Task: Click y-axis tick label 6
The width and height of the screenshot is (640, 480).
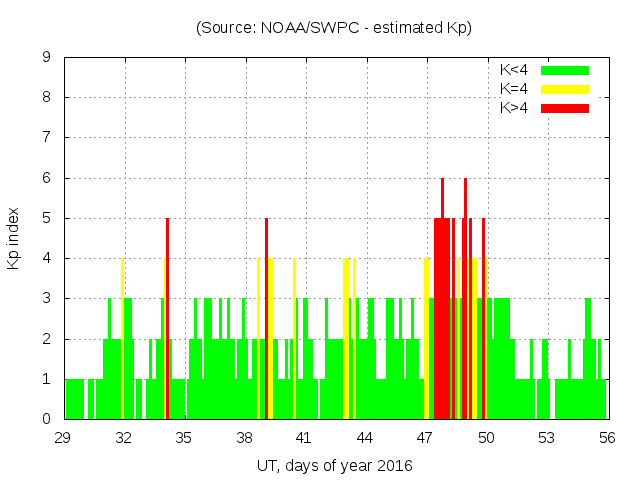Action: [x=47, y=178]
